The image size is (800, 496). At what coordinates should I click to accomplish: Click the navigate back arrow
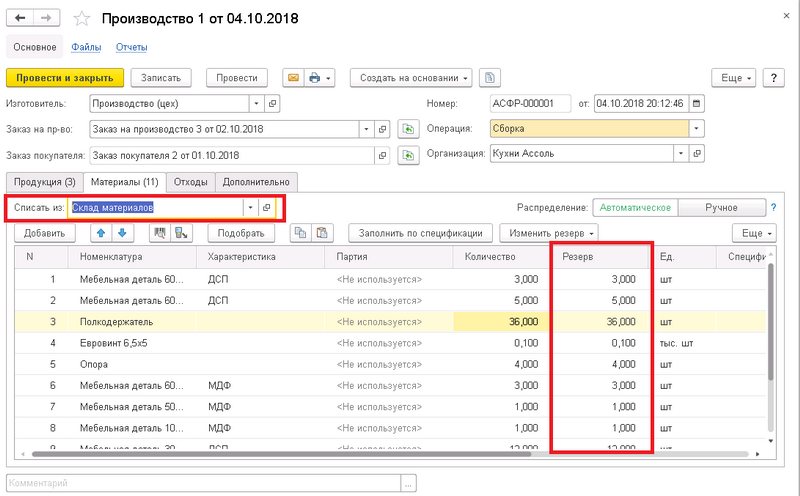[x=21, y=19]
